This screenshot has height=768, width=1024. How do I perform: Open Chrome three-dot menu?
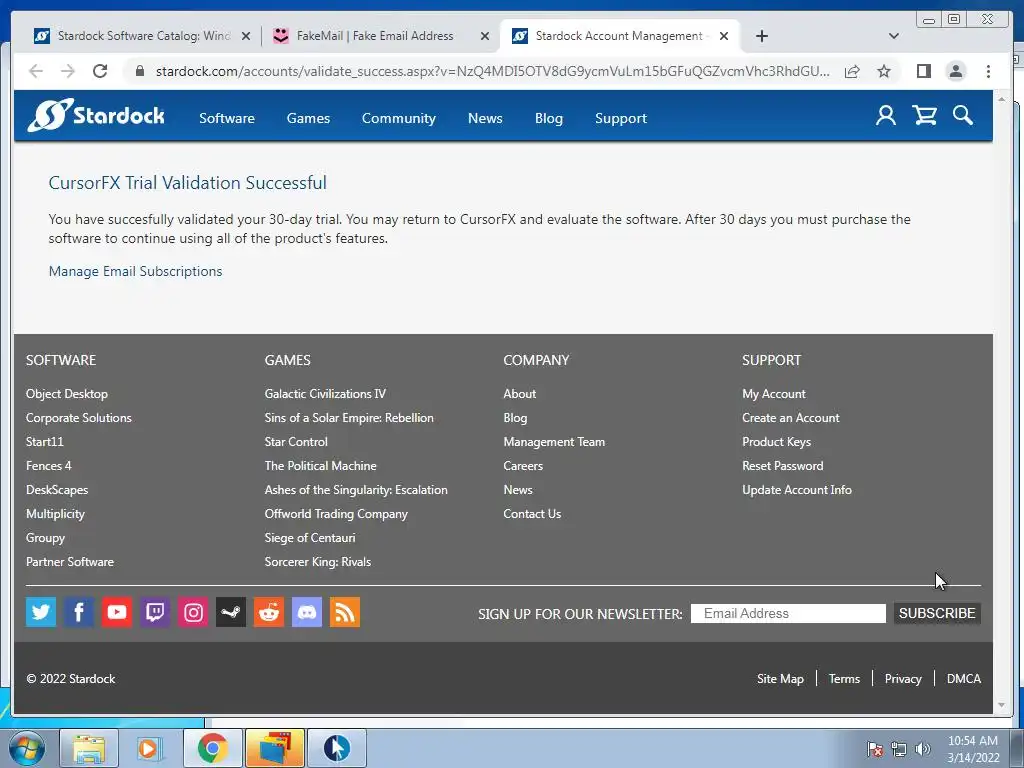pos(988,71)
